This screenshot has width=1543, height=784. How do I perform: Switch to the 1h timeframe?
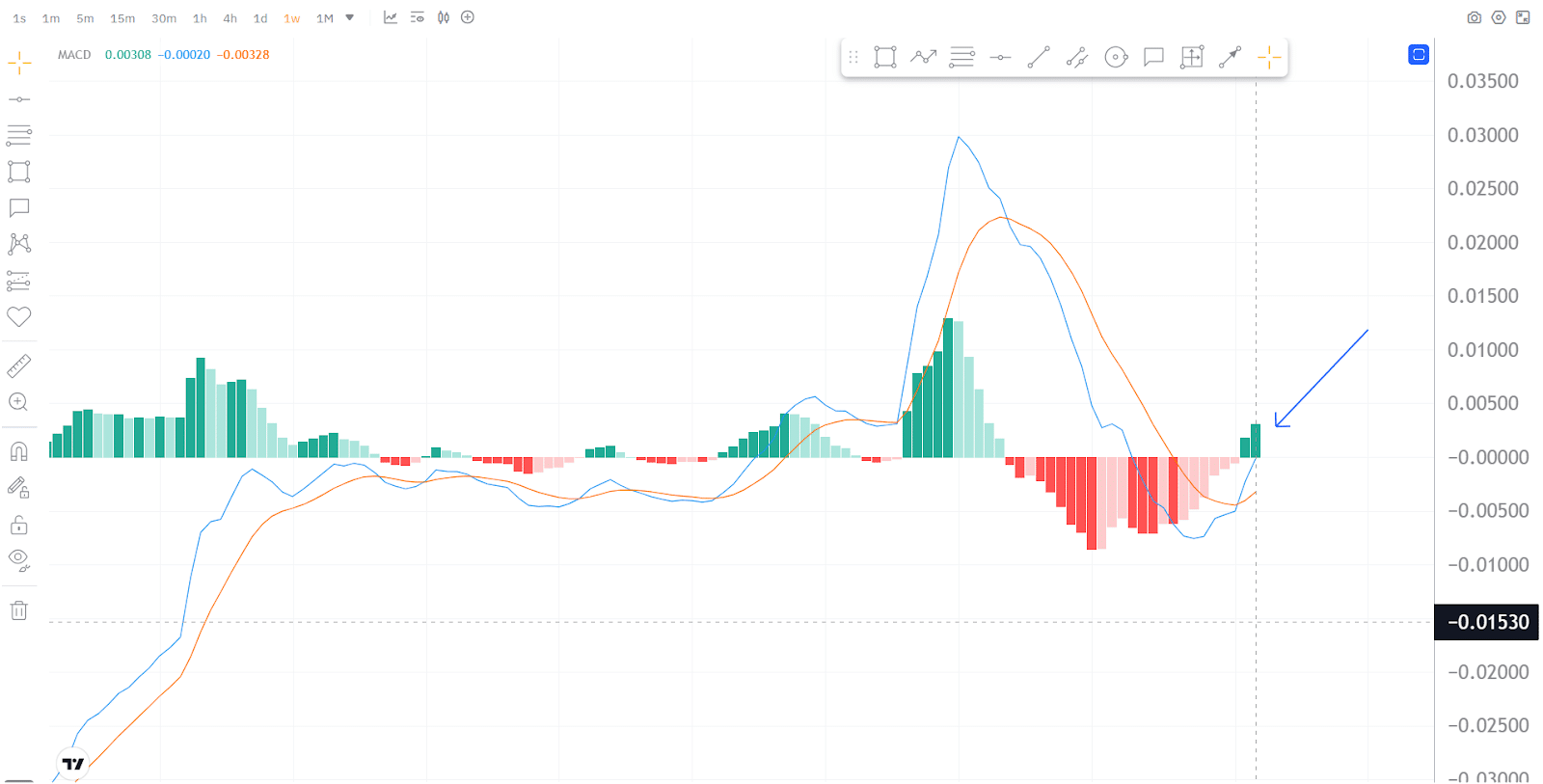(200, 18)
